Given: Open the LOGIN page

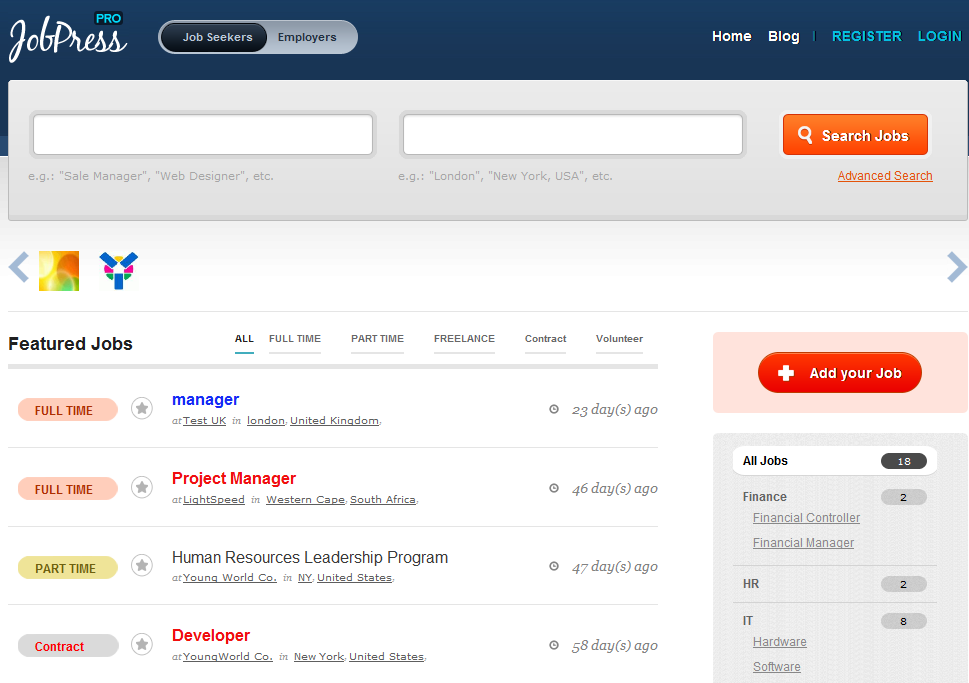Looking at the screenshot, I should 939,36.
